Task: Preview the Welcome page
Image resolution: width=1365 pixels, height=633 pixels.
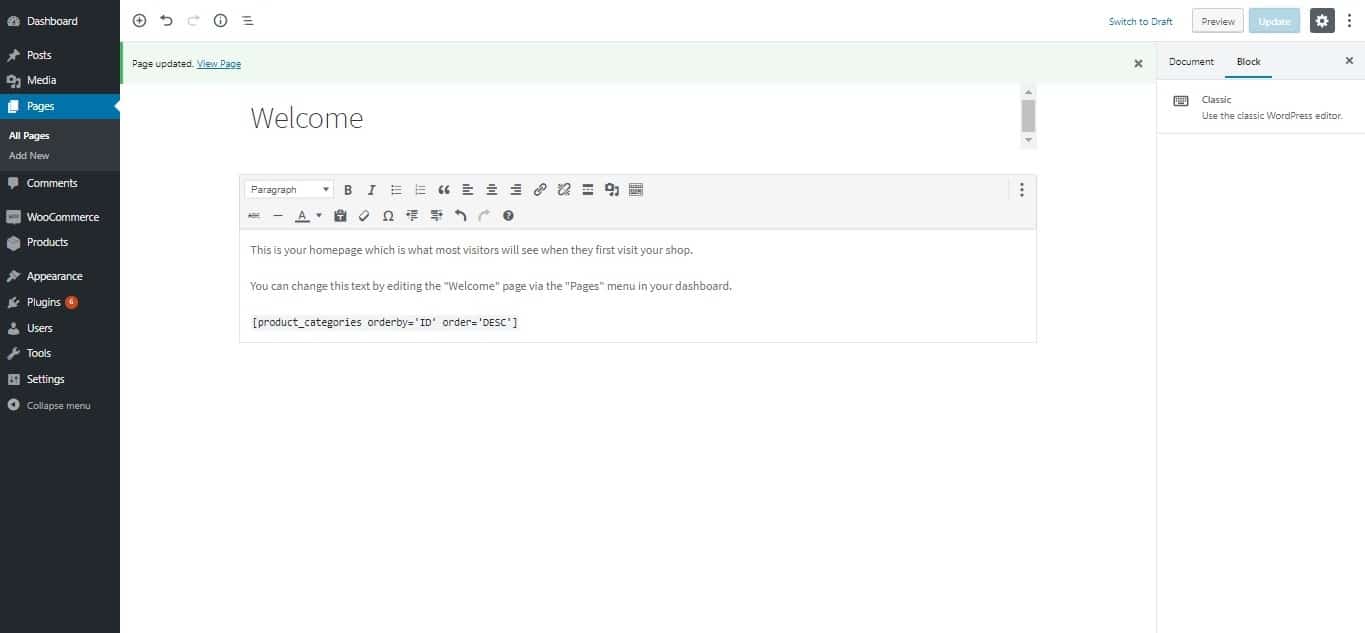Action: [x=1217, y=20]
